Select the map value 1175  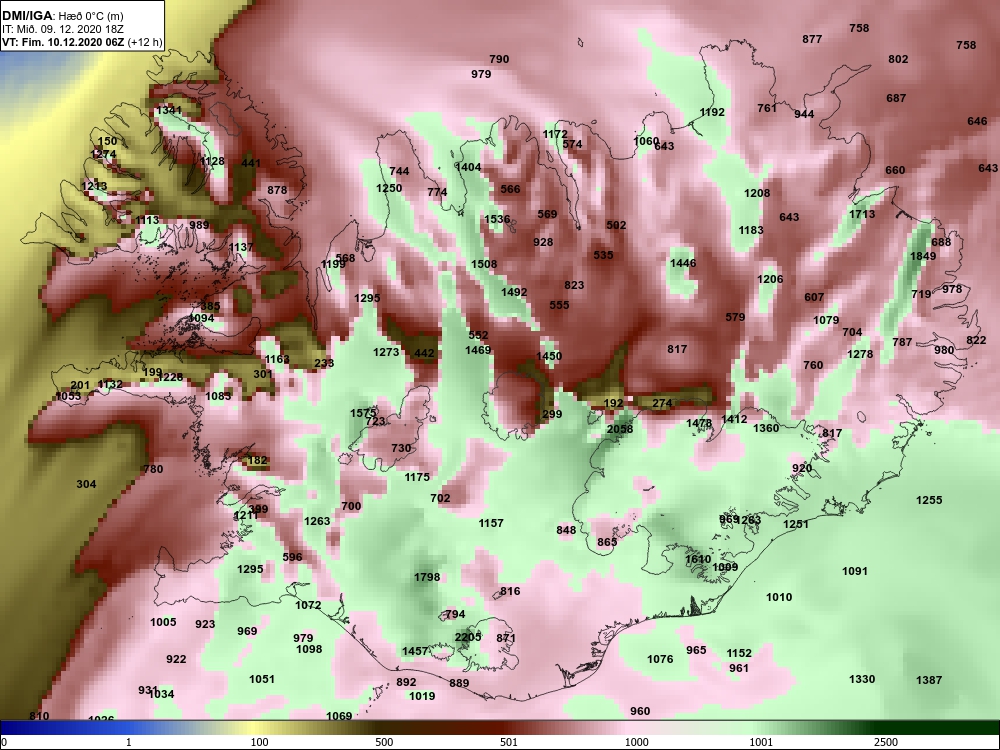[417, 477]
